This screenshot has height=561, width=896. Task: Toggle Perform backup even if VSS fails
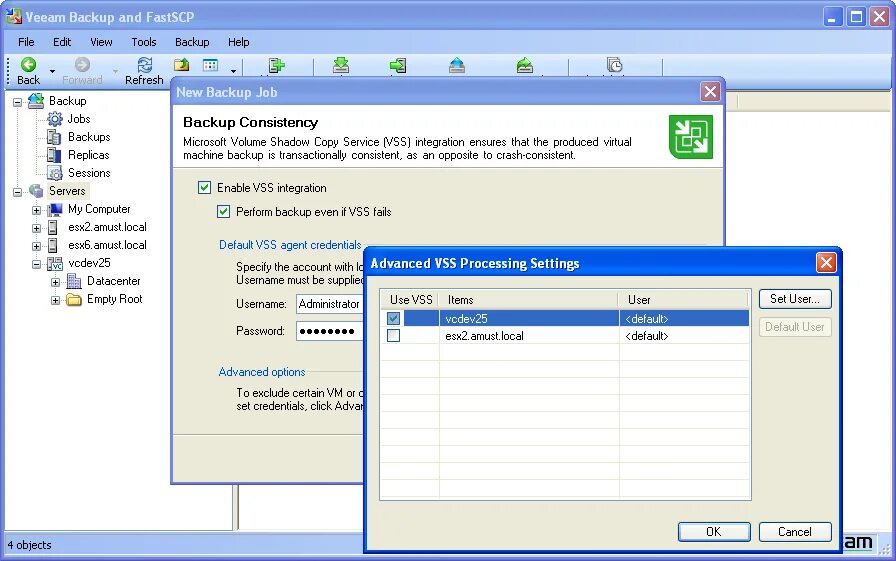pos(223,211)
